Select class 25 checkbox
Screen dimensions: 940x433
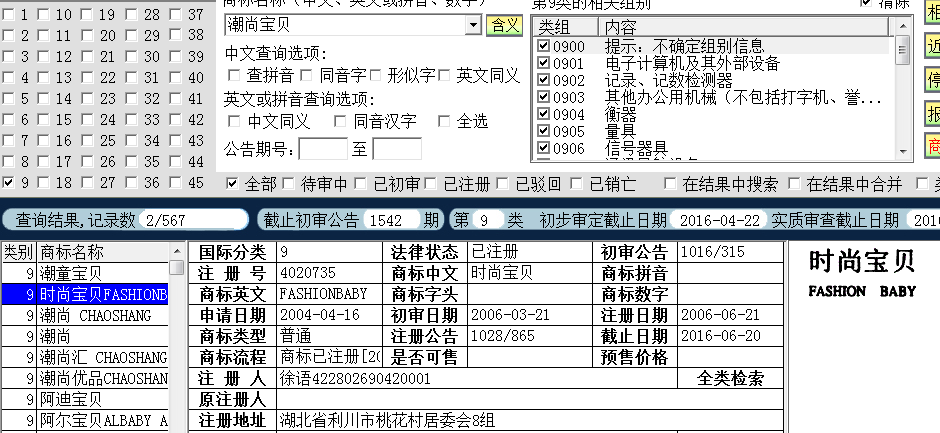pyautogui.click(x=88, y=140)
